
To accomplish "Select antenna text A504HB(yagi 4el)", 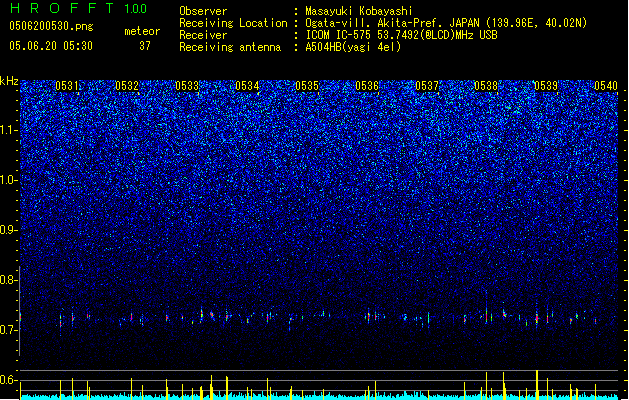I will [353, 47].
